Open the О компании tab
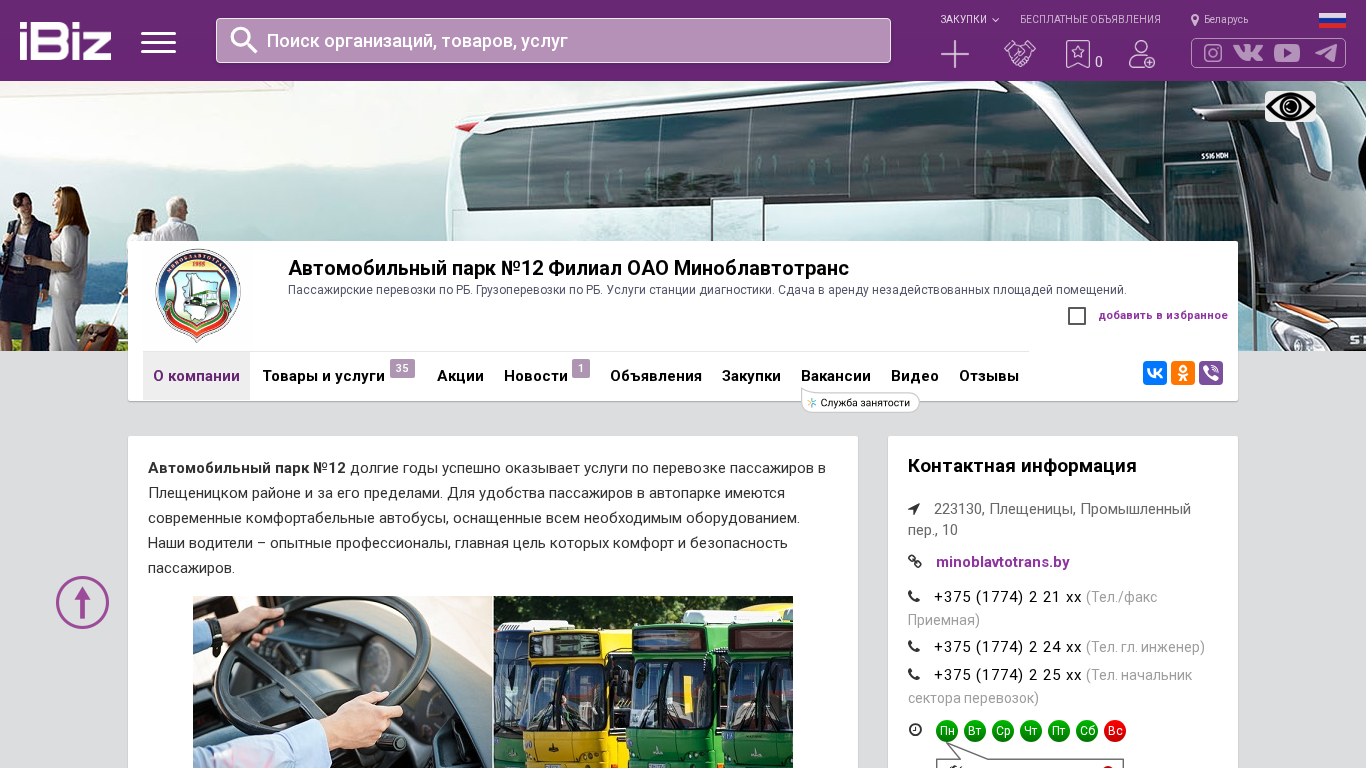Screen dimensions: 1366x768 [196, 376]
